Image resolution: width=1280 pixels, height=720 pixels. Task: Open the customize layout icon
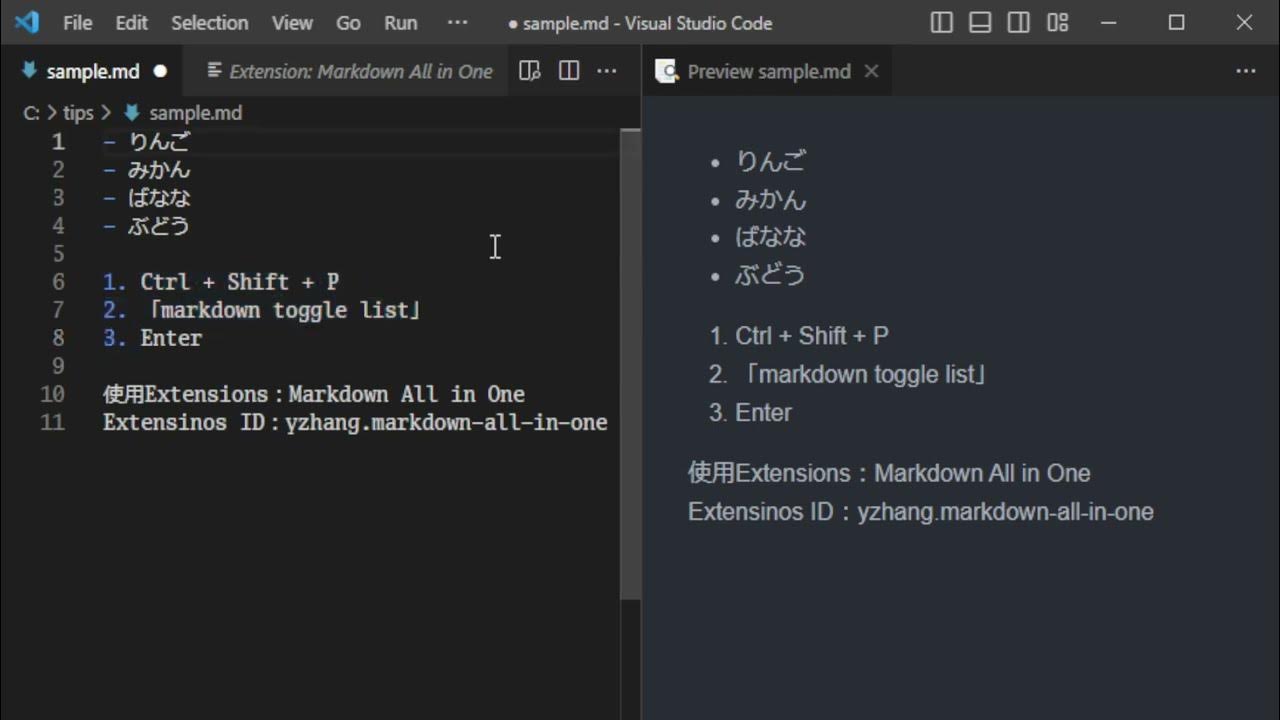[1057, 22]
